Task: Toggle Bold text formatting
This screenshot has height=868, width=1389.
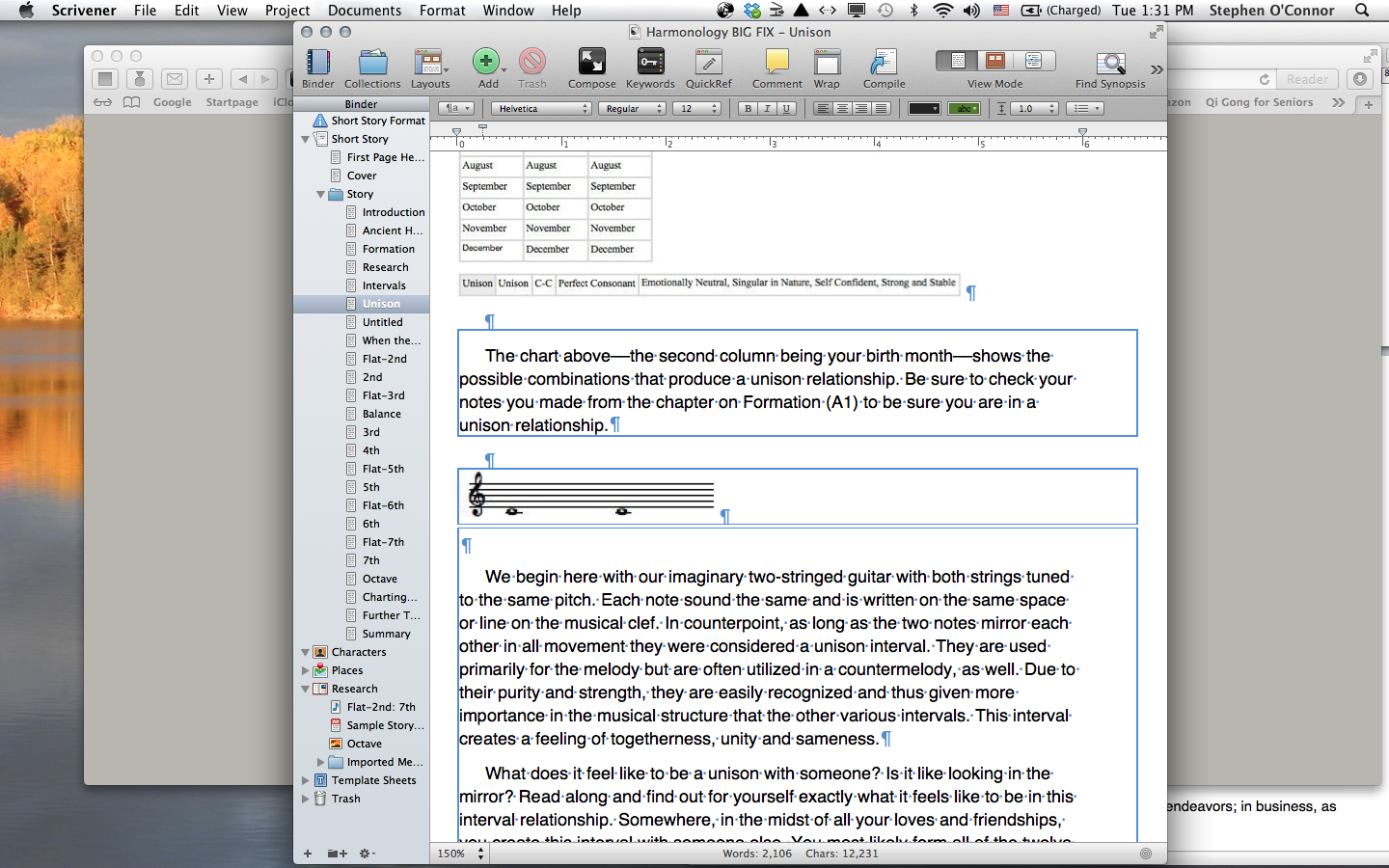Action: coord(749,109)
